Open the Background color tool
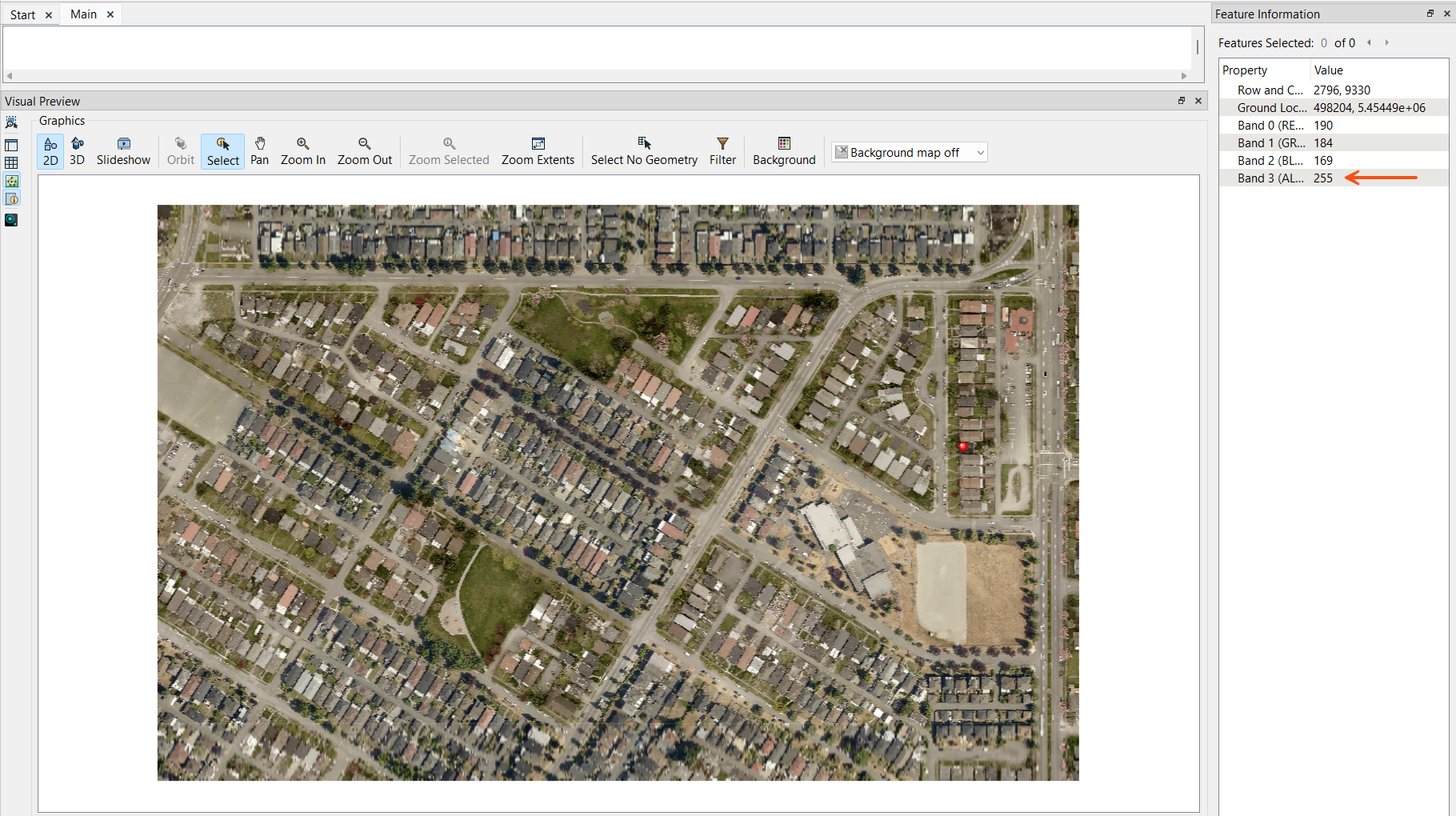This screenshot has height=816, width=1456. 784,151
